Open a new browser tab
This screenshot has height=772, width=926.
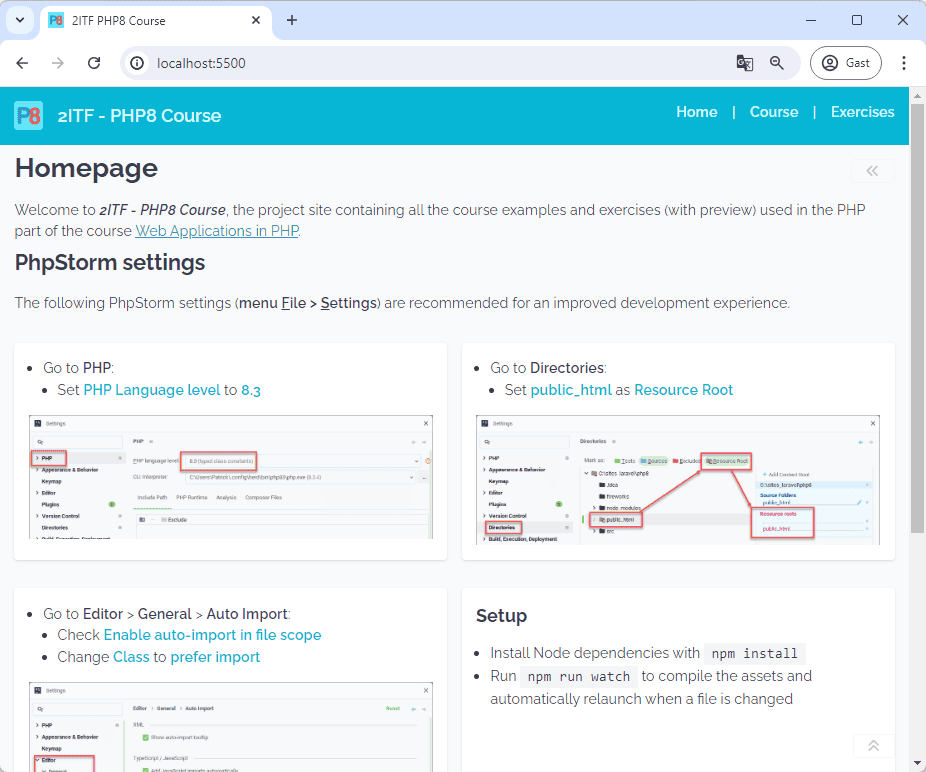pos(292,20)
